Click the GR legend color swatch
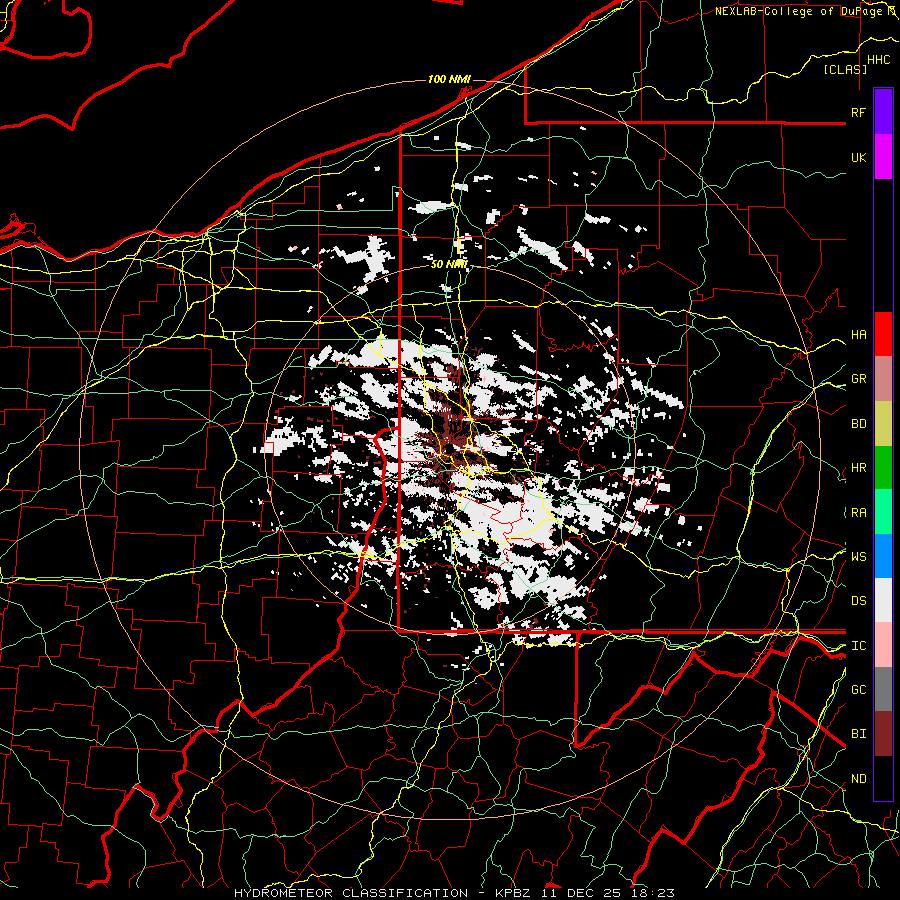 pos(883,378)
